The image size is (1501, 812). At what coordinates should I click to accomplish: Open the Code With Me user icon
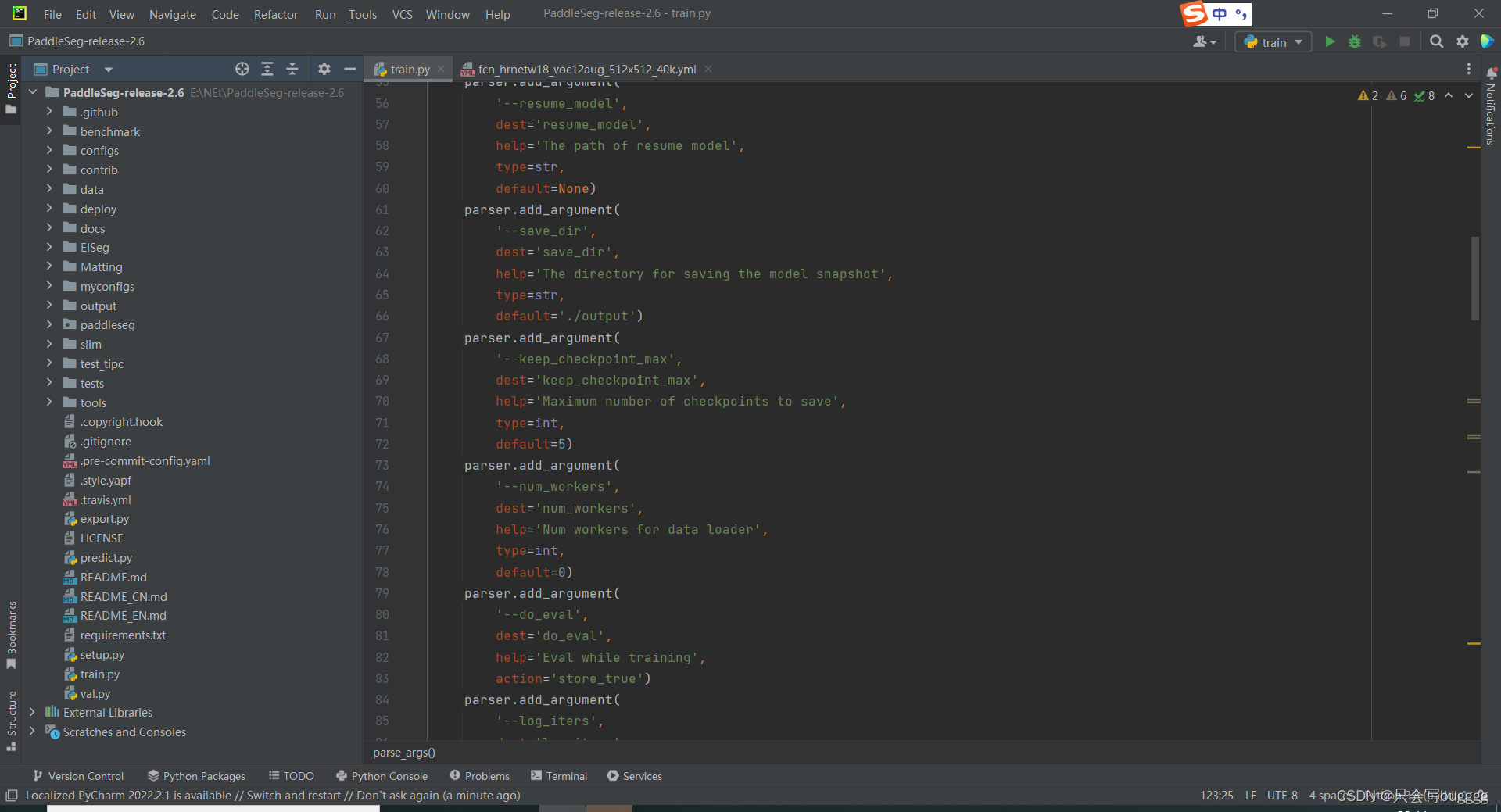pos(1204,41)
